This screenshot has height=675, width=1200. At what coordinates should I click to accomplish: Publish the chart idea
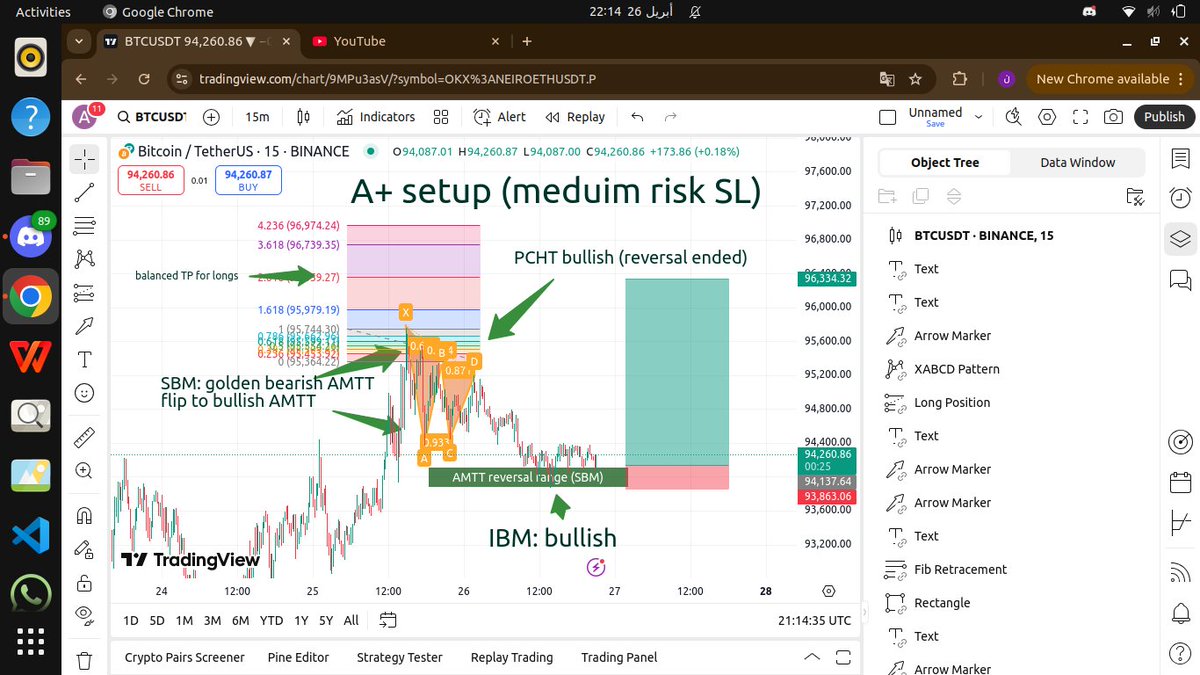pos(1164,117)
